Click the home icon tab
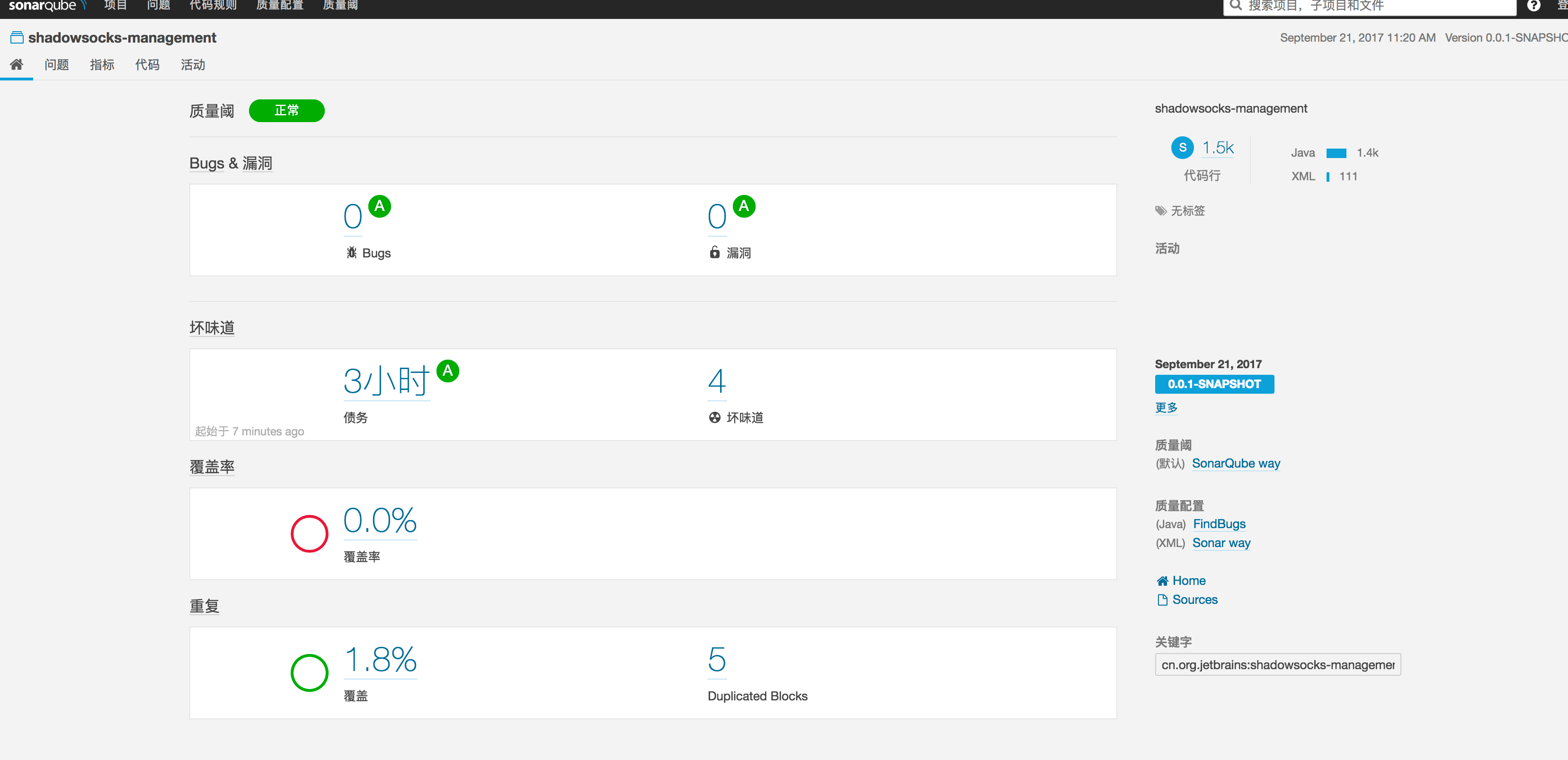 pyautogui.click(x=17, y=64)
